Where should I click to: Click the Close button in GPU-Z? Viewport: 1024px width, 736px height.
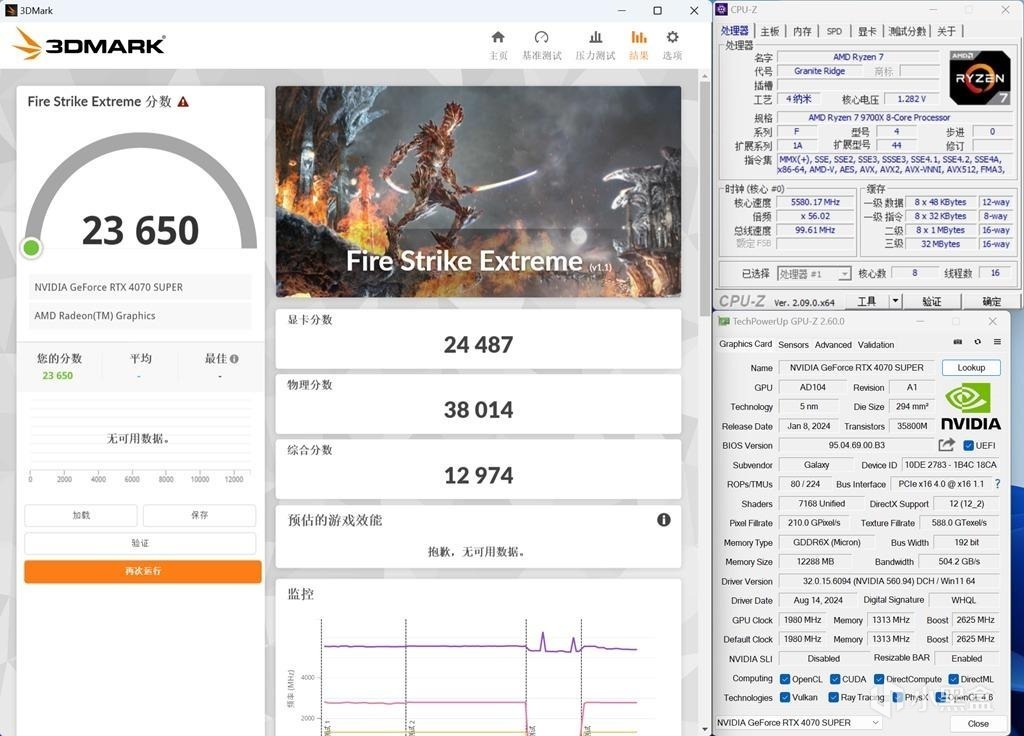(x=978, y=723)
